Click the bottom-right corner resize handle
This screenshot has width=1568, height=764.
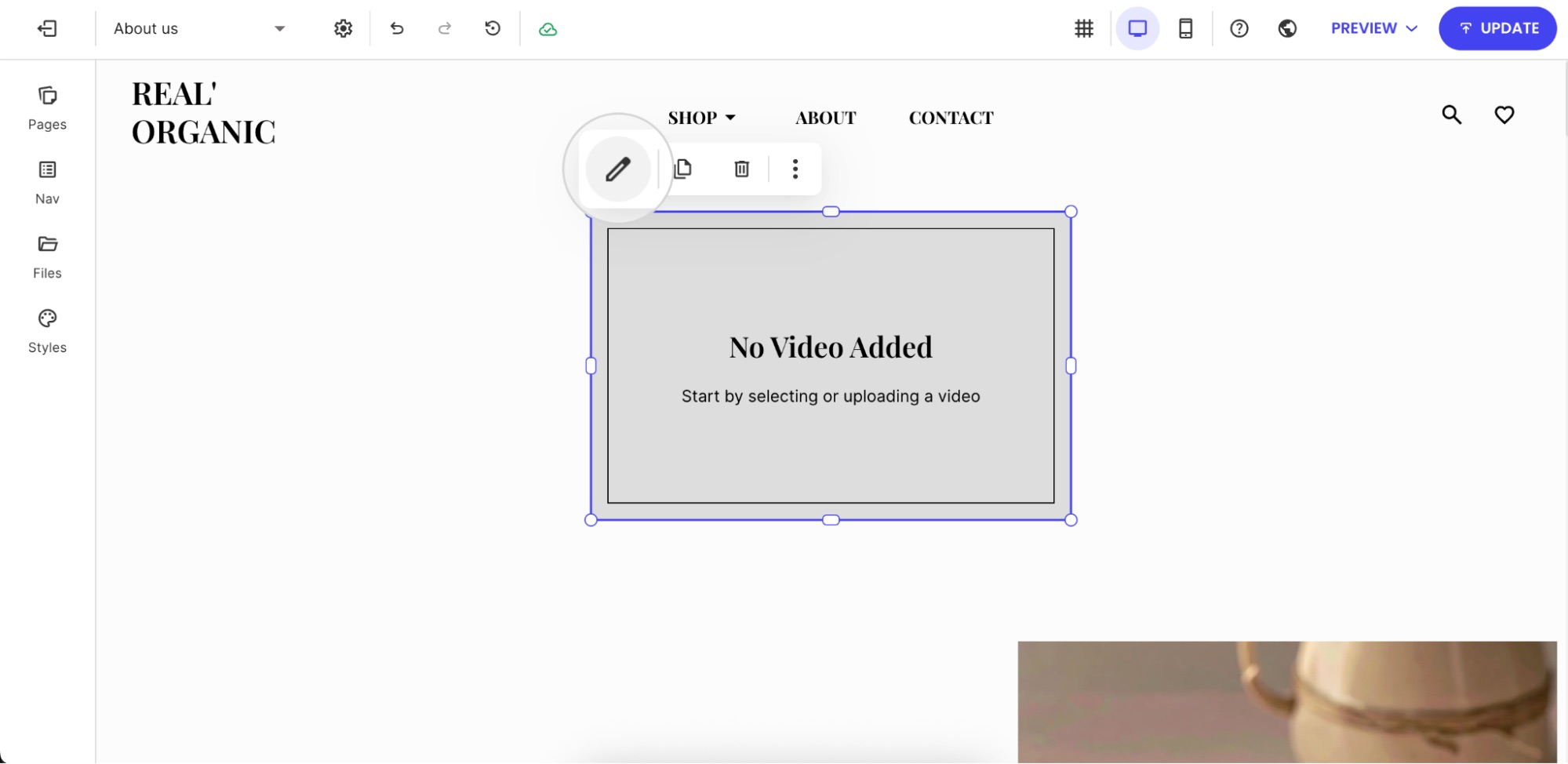point(1071,520)
